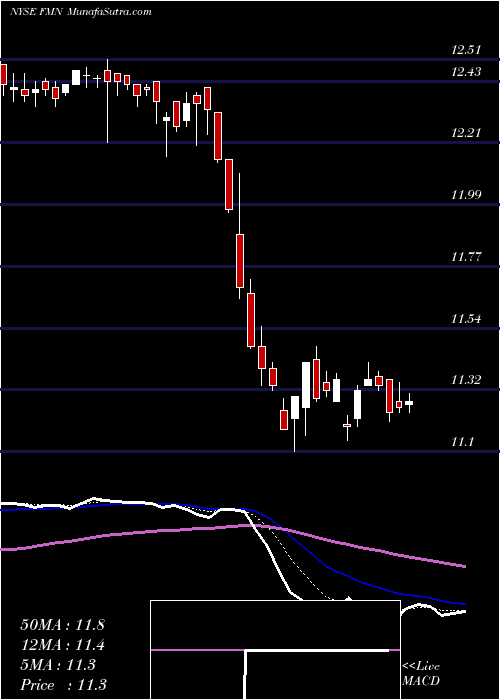Click the 12.51 price level label

[466, 50]
